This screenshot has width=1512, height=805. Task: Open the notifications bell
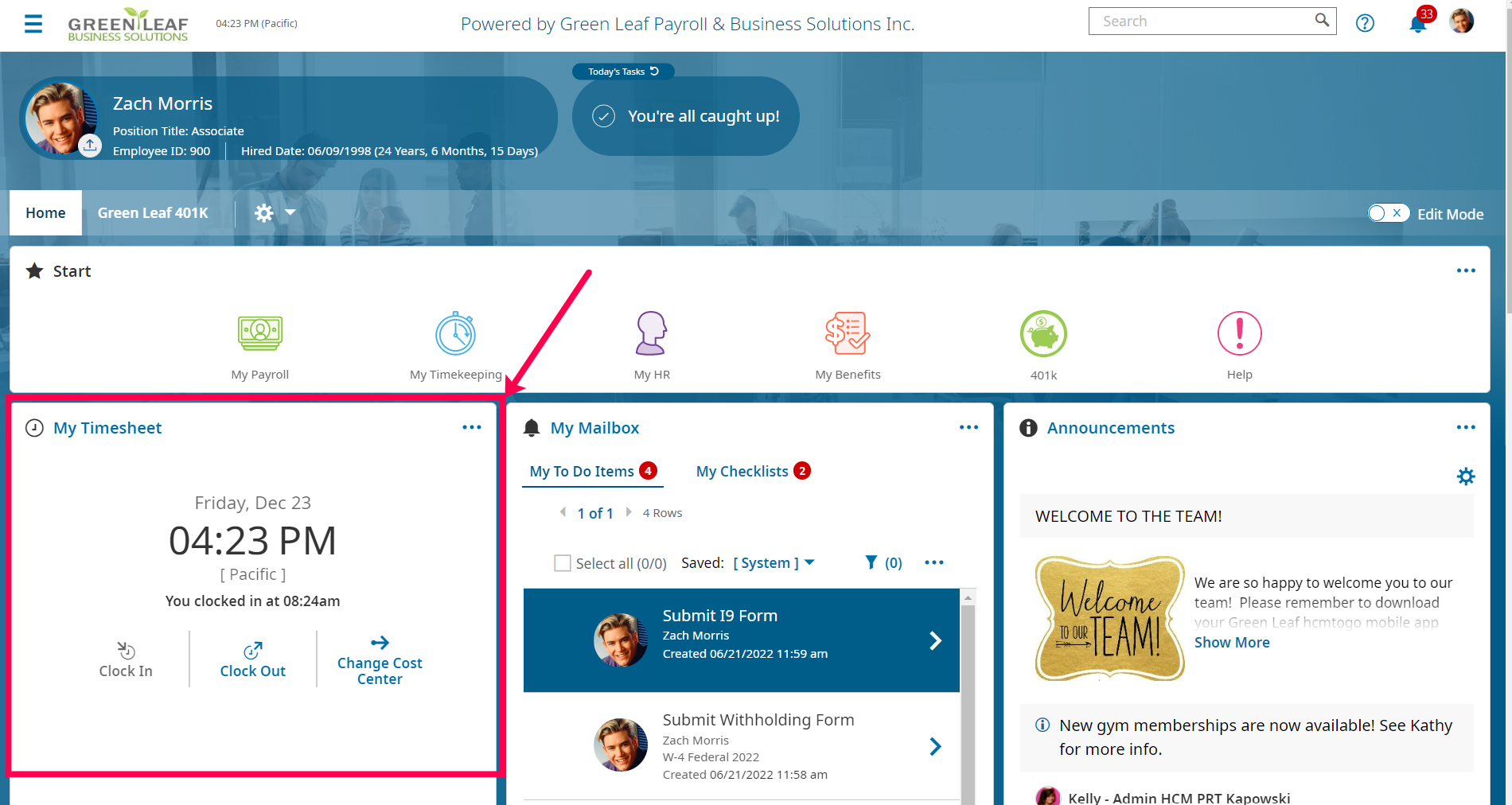click(1418, 23)
